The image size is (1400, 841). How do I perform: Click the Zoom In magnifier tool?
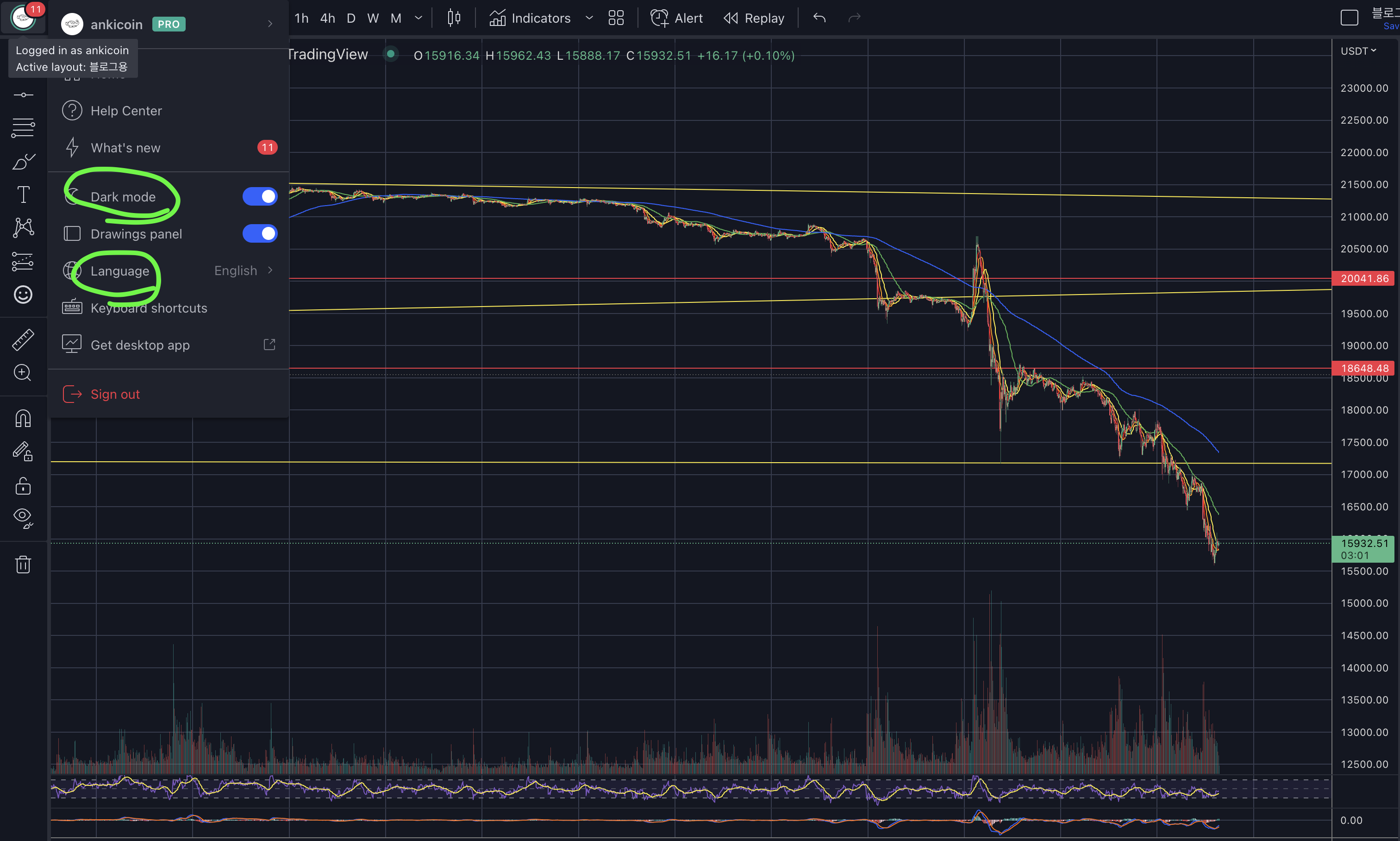tap(23, 372)
